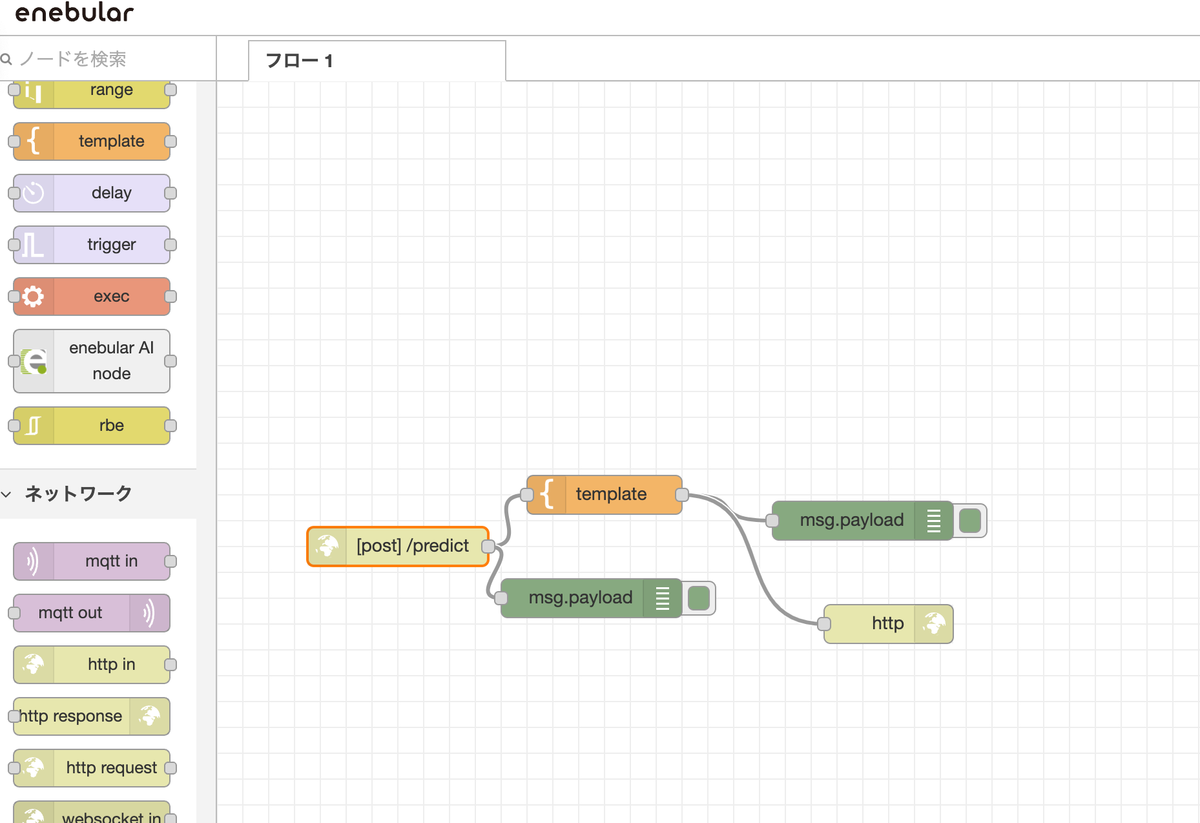Click the [post] /predict node output port
Screen dimensions: 1200x823
(488, 547)
